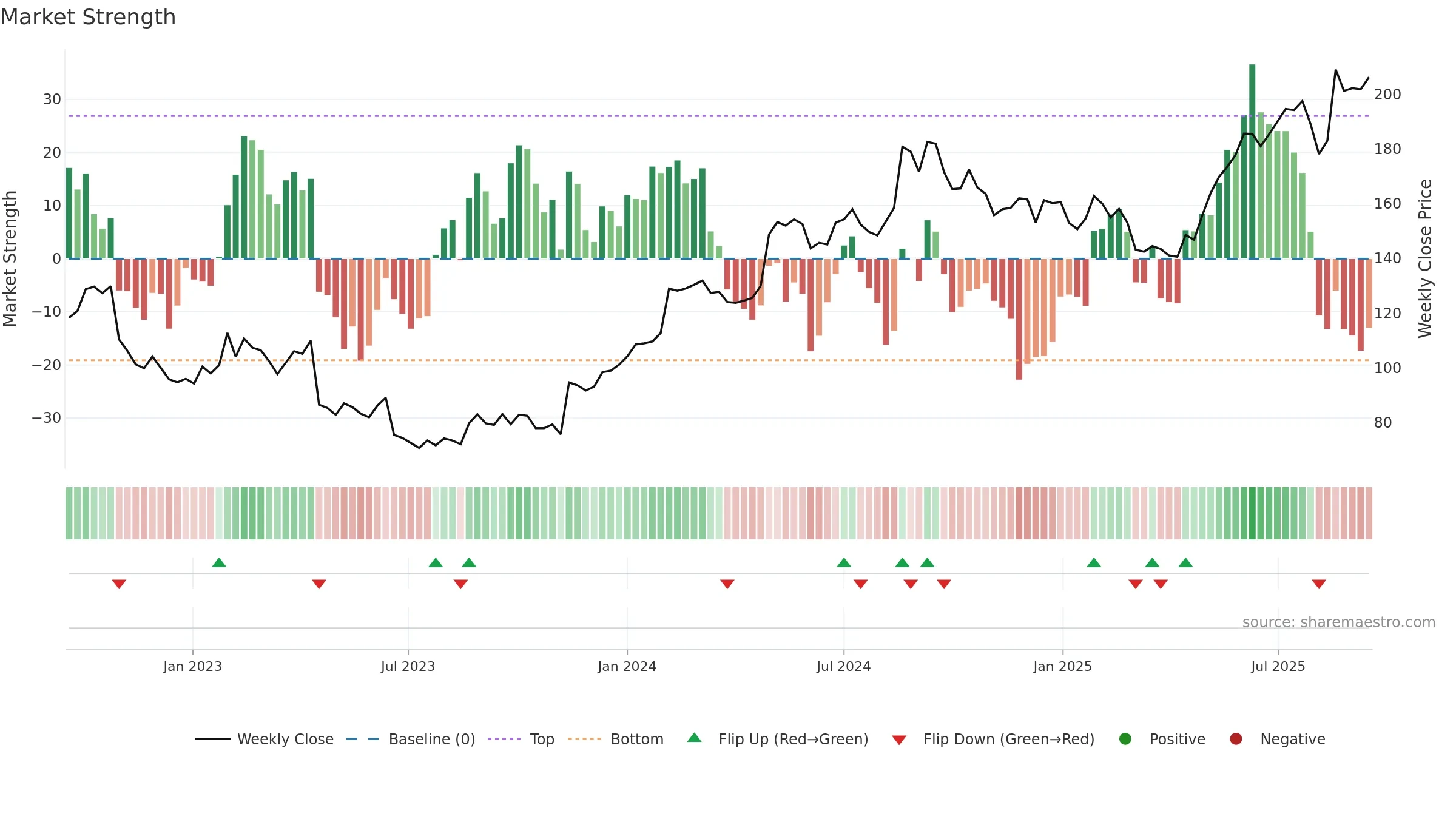Click the Jan 2023 x-axis label
The image size is (1456, 819).
point(192,667)
